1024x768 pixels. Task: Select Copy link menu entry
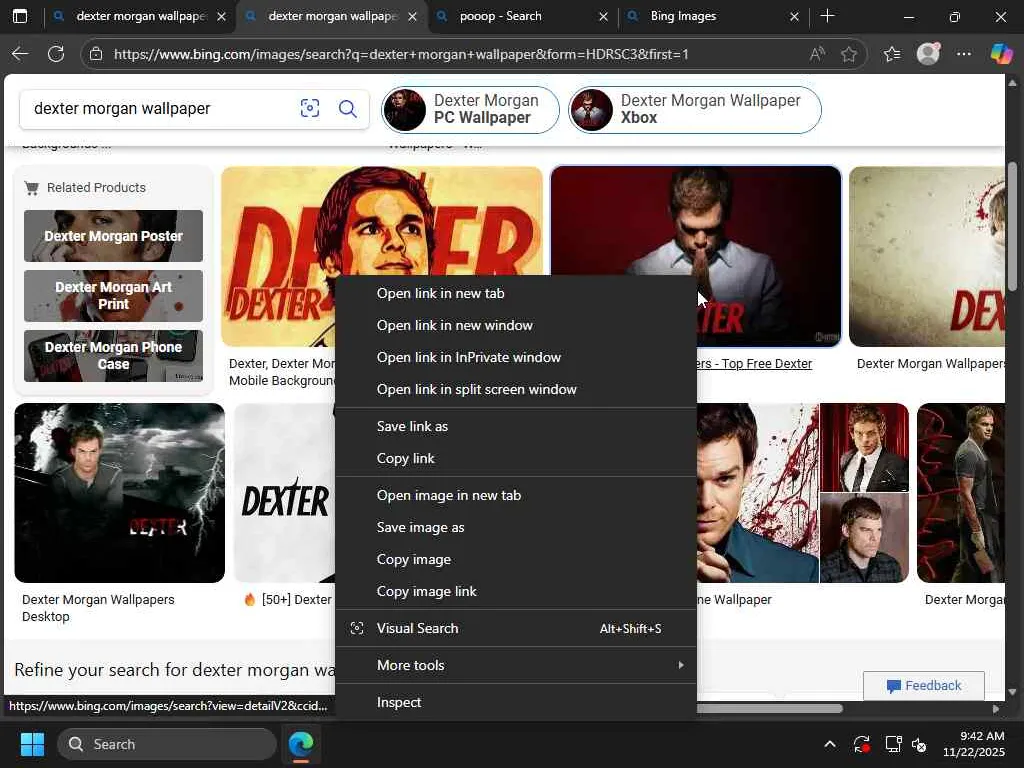pyautogui.click(x=515, y=458)
